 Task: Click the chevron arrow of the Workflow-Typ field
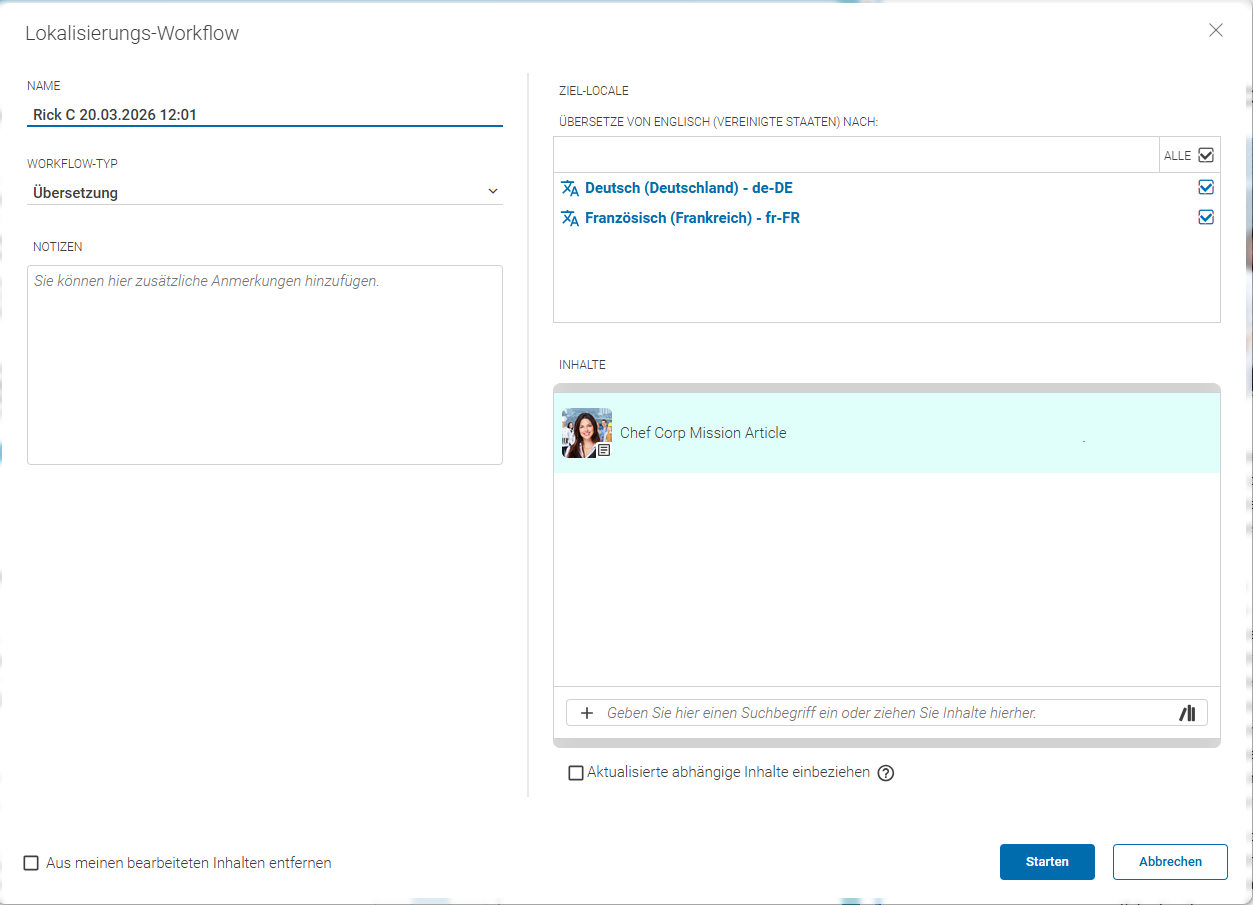tap(493, 192)
